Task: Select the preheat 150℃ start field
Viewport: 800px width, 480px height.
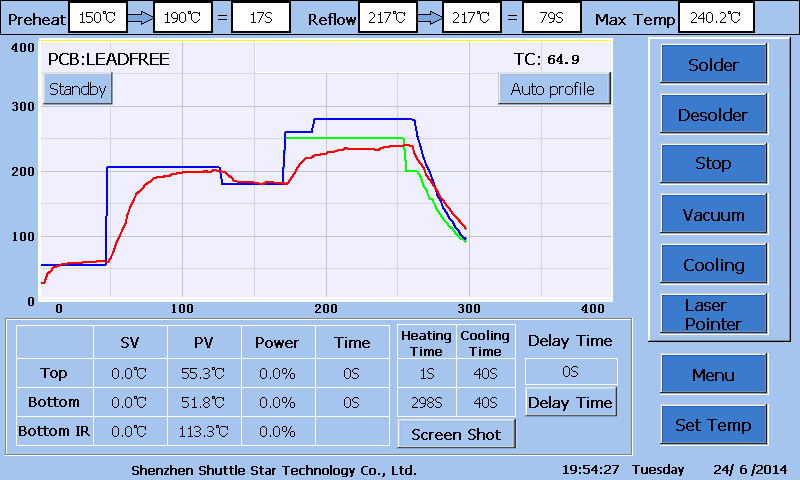Action: (97, 18)
